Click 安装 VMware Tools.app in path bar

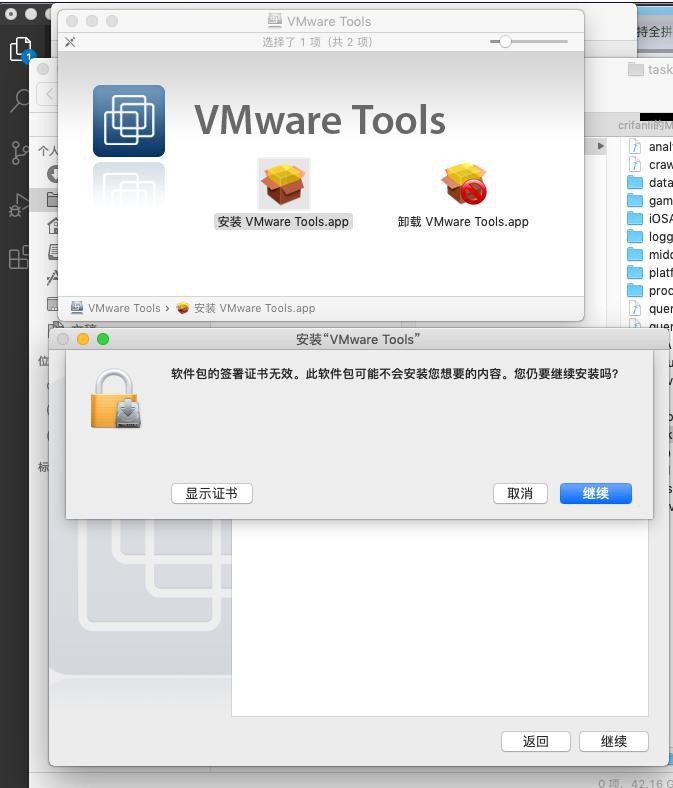(246, 308)
